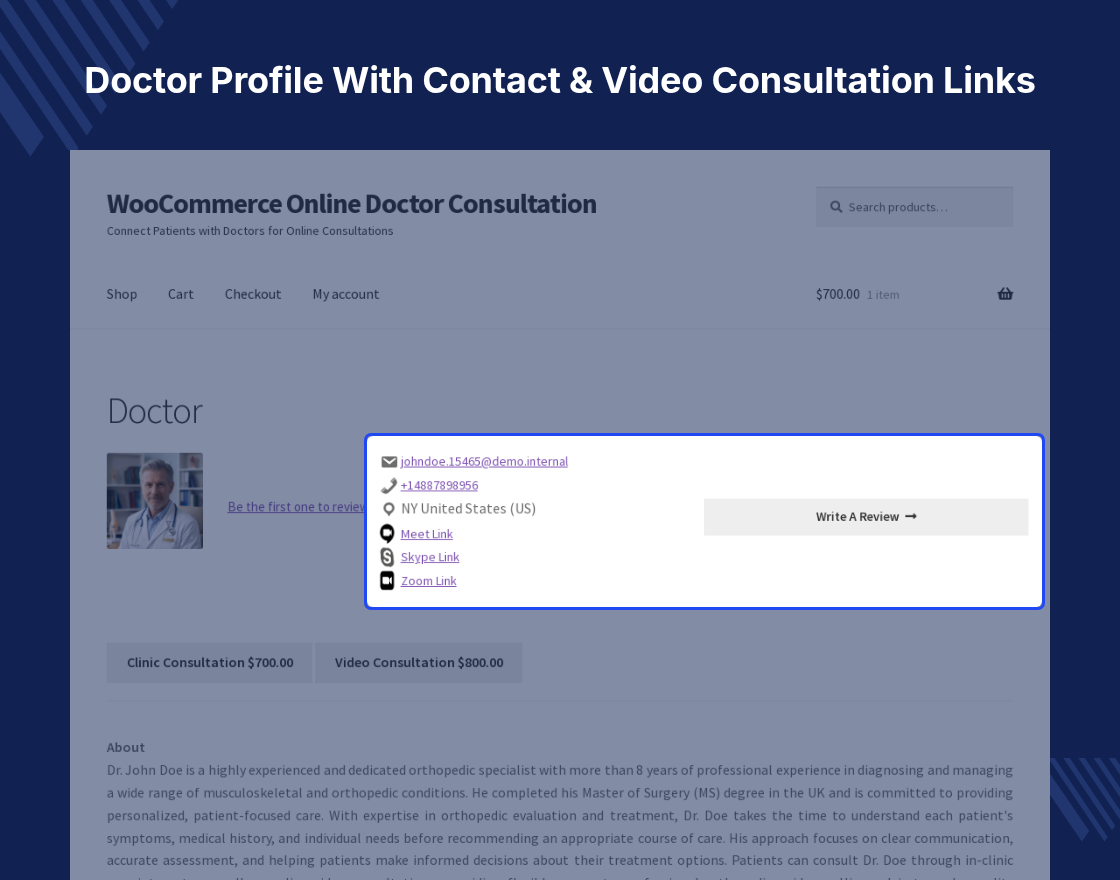The image size is (1120, 880).
Task: Click Be the first one to review link
Action: coord(296,506)
